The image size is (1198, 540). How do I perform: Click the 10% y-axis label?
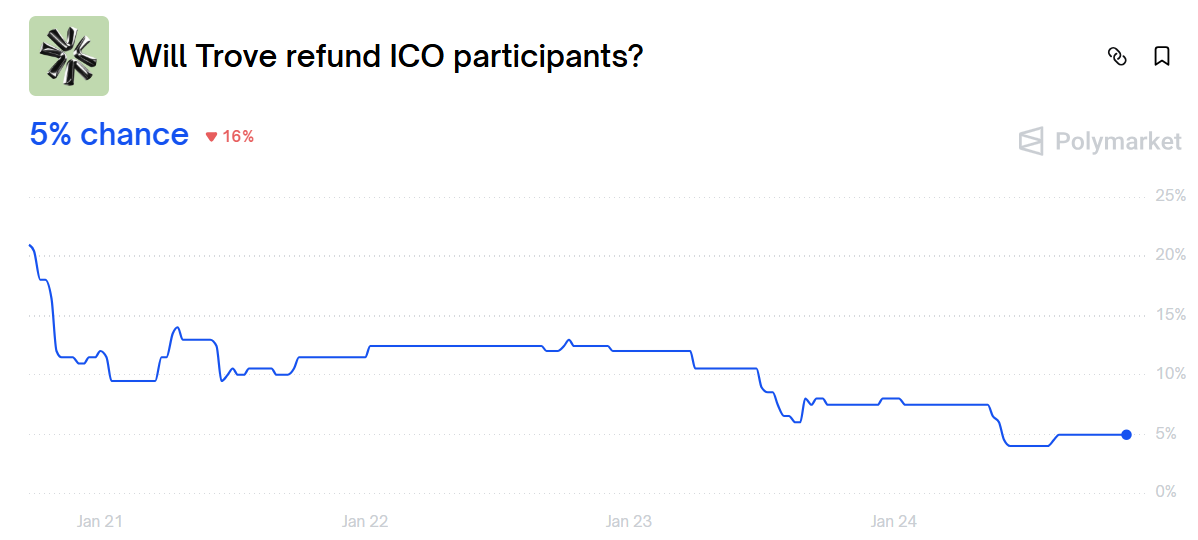1170,374
